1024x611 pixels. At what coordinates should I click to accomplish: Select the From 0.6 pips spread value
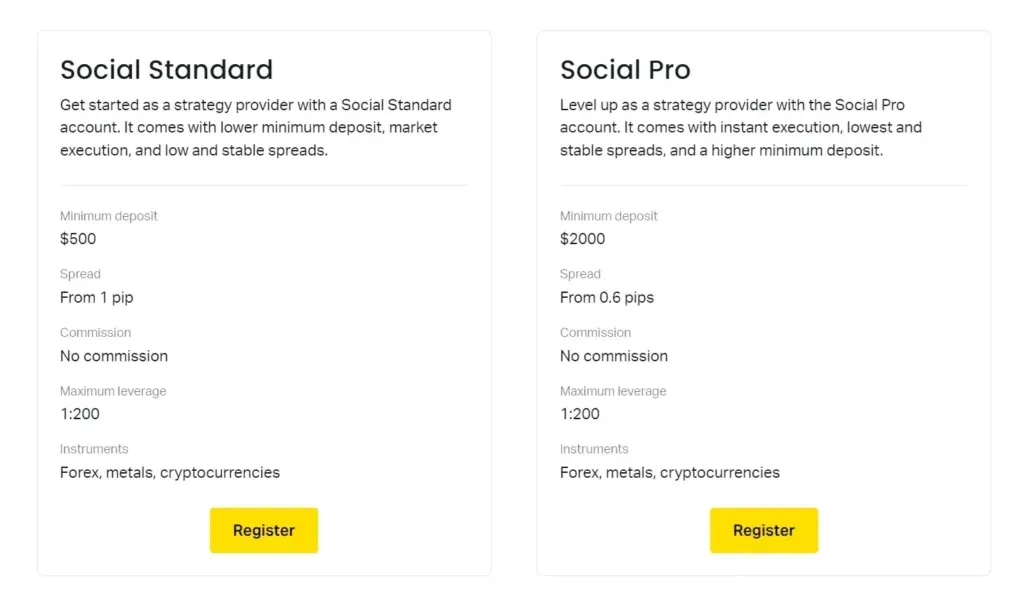tap(606, 297)
